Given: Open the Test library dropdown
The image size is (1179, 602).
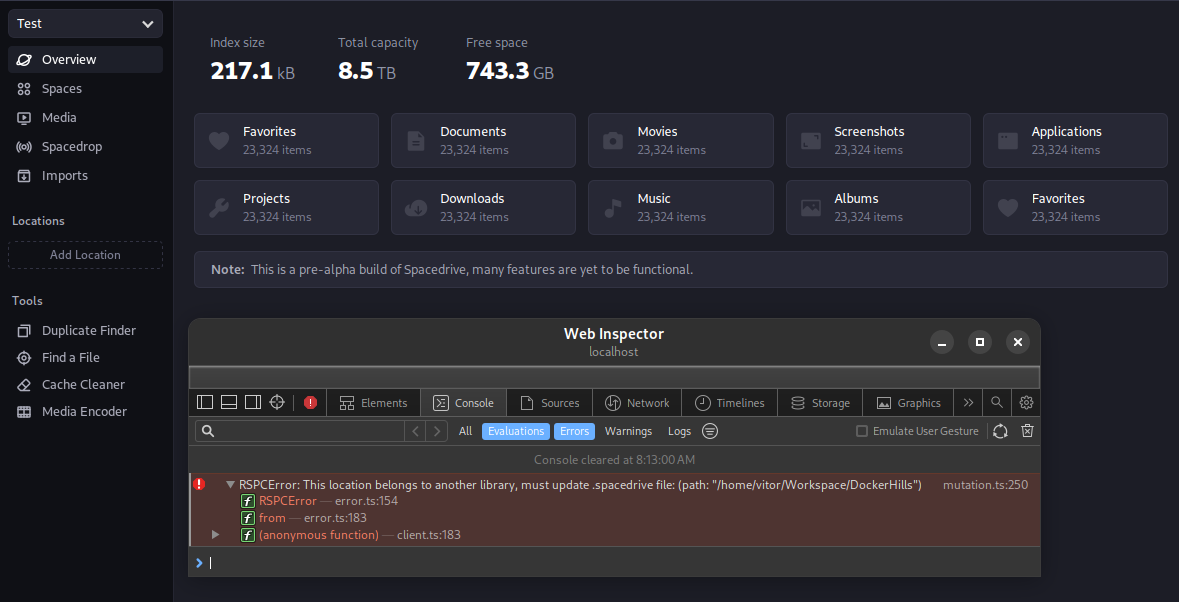Looking at the screenshot, I should [x=85, y=22].
